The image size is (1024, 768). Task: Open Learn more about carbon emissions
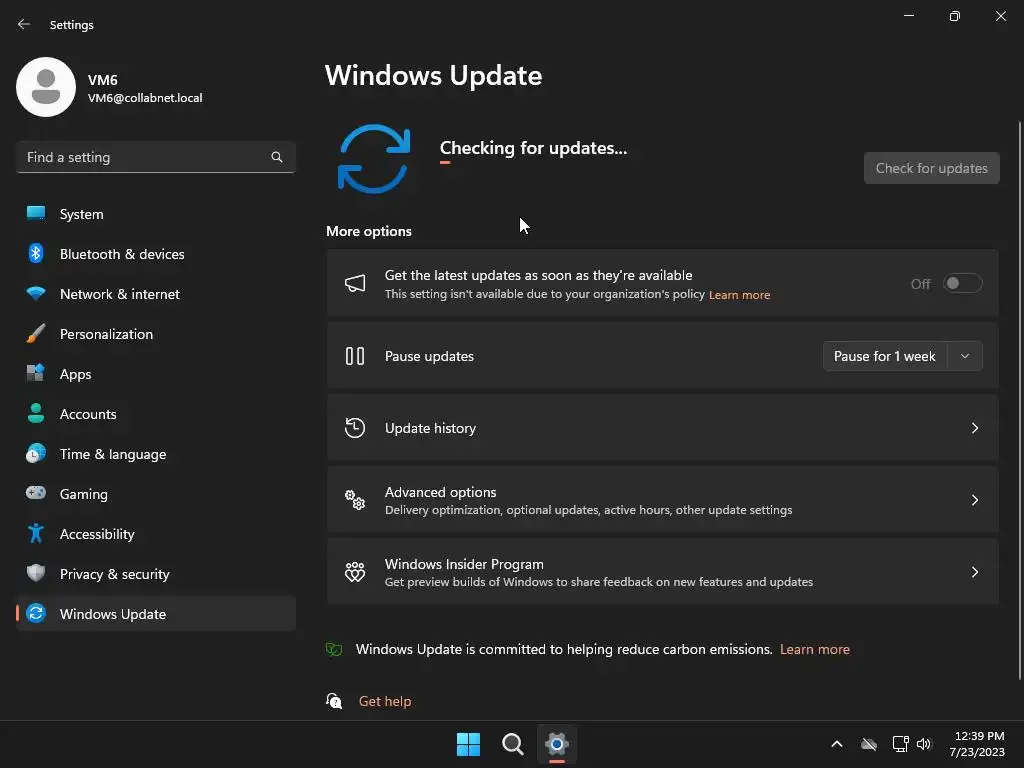point(814,649)
